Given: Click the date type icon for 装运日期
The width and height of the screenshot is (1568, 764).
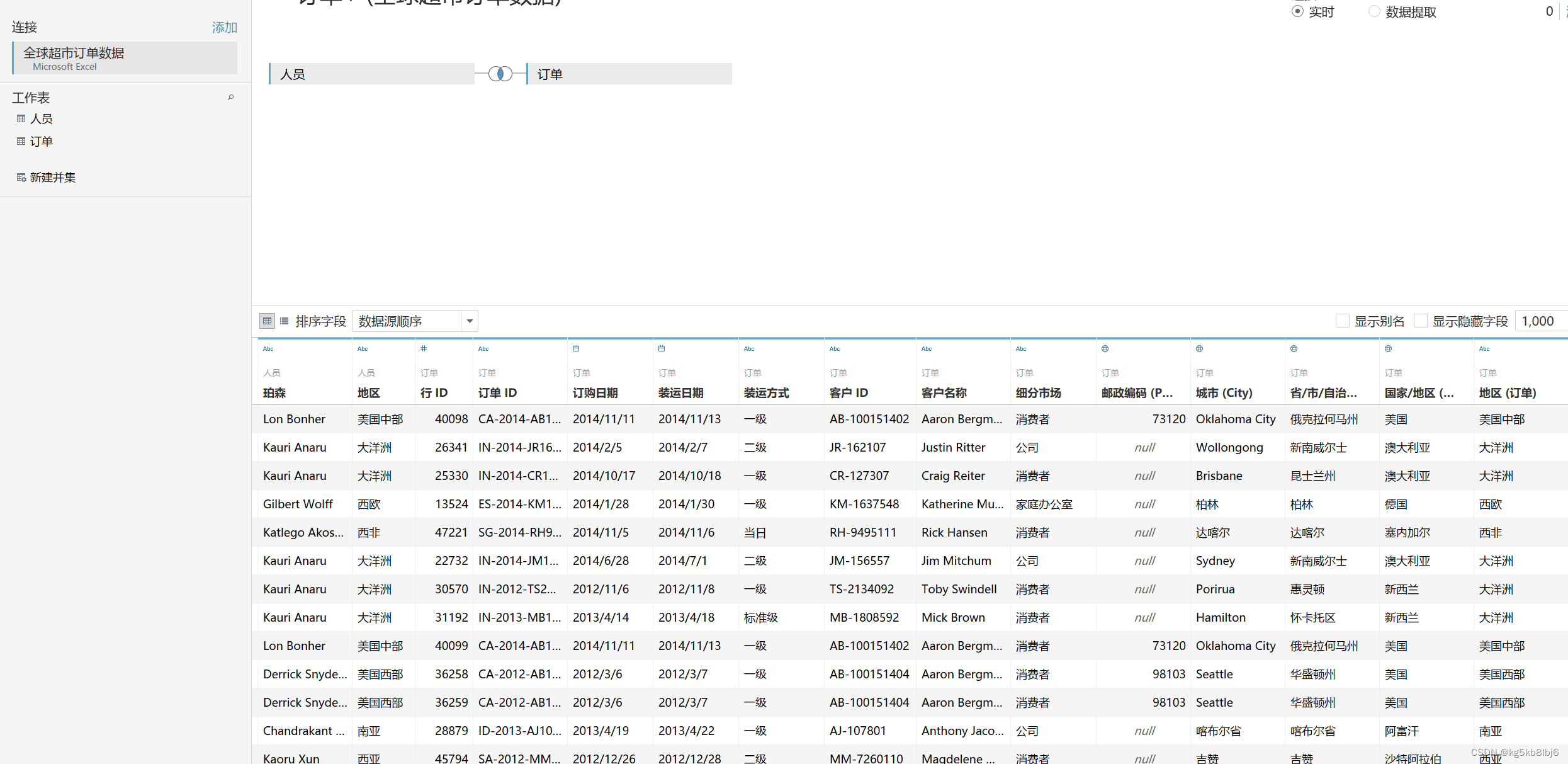Looking at the screenshot, I should click(662, 348).
